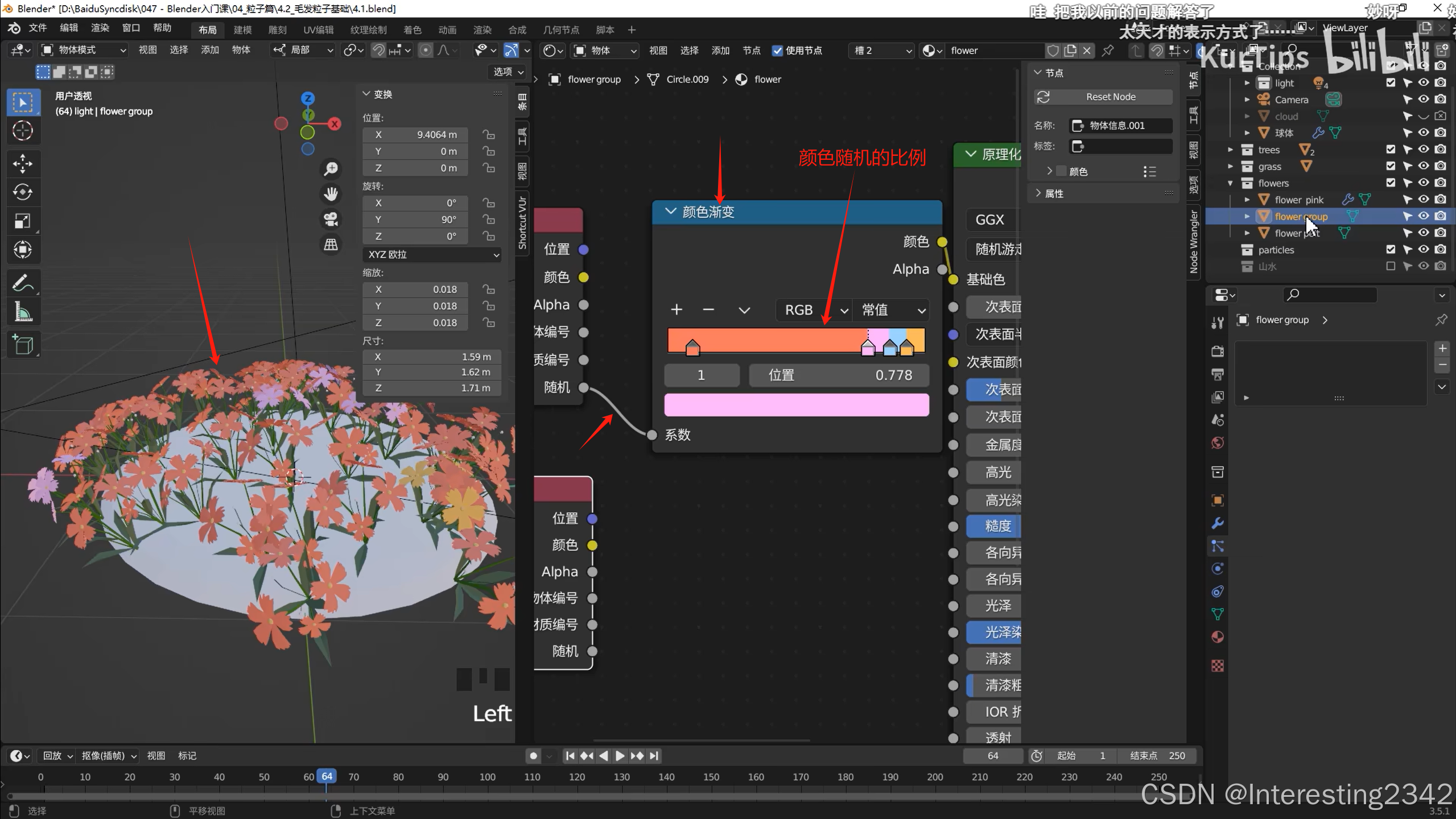This screenshot has height=819, width=1456.
Task: Enable the 山水 collection checkbox
Action: [1391, 266]
